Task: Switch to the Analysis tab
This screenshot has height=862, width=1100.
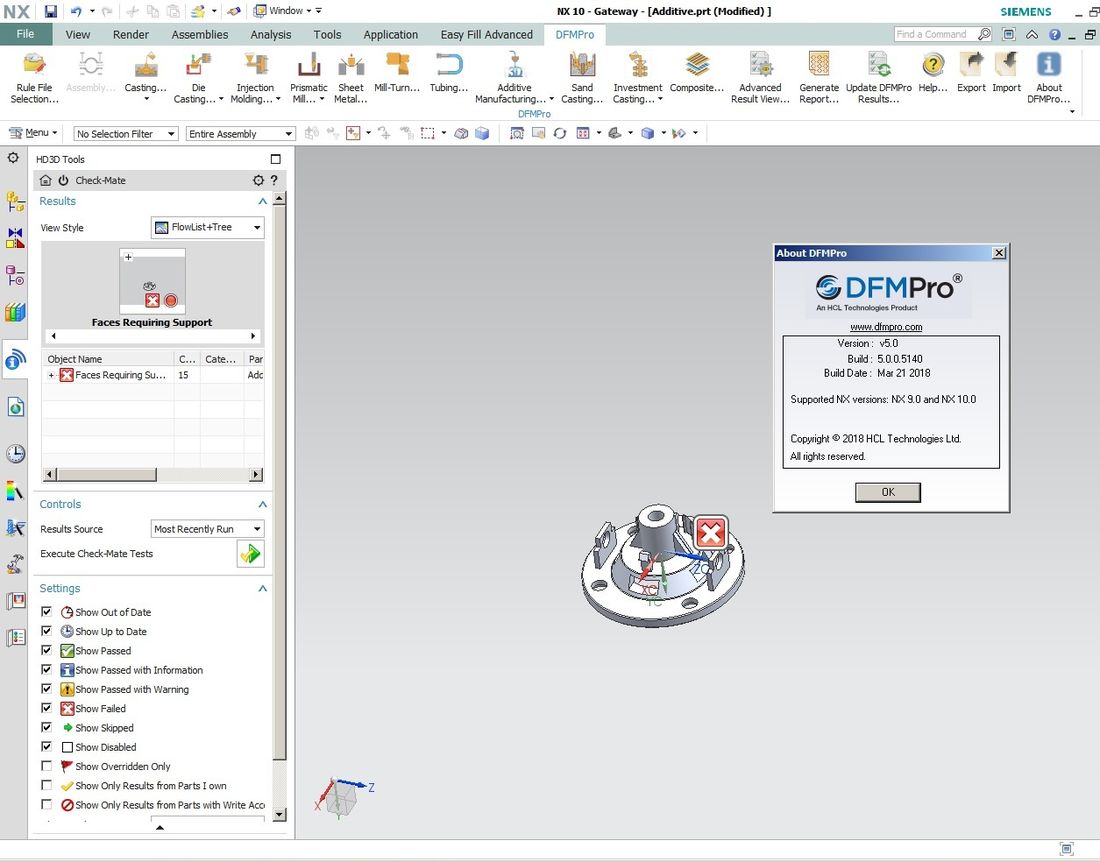Action: coord(271,34)
